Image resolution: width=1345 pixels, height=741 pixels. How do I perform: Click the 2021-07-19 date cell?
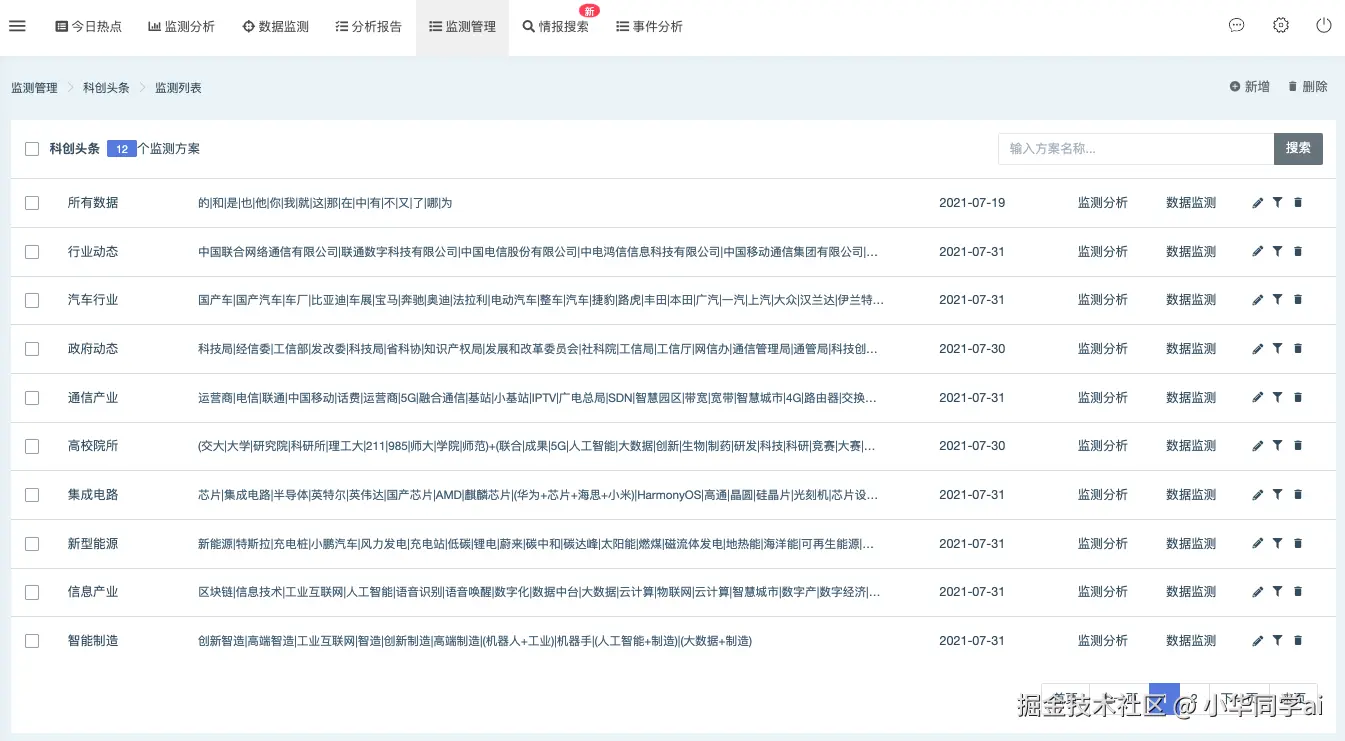pos(972,203)
